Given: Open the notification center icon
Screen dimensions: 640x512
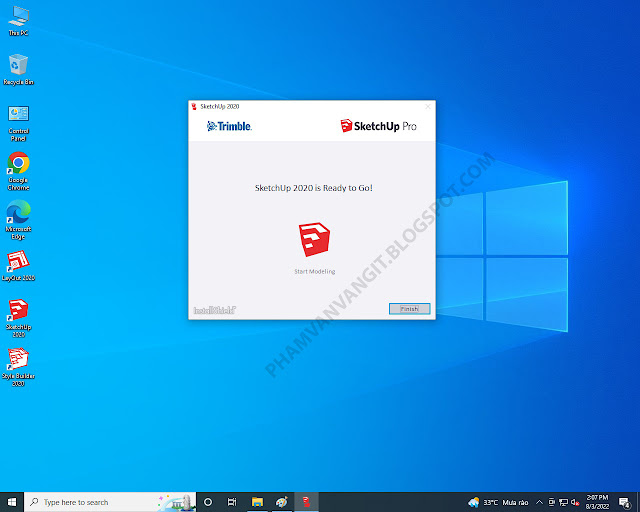Looking at the screenshot, I should pyautogui.click(x=624, y=502).
